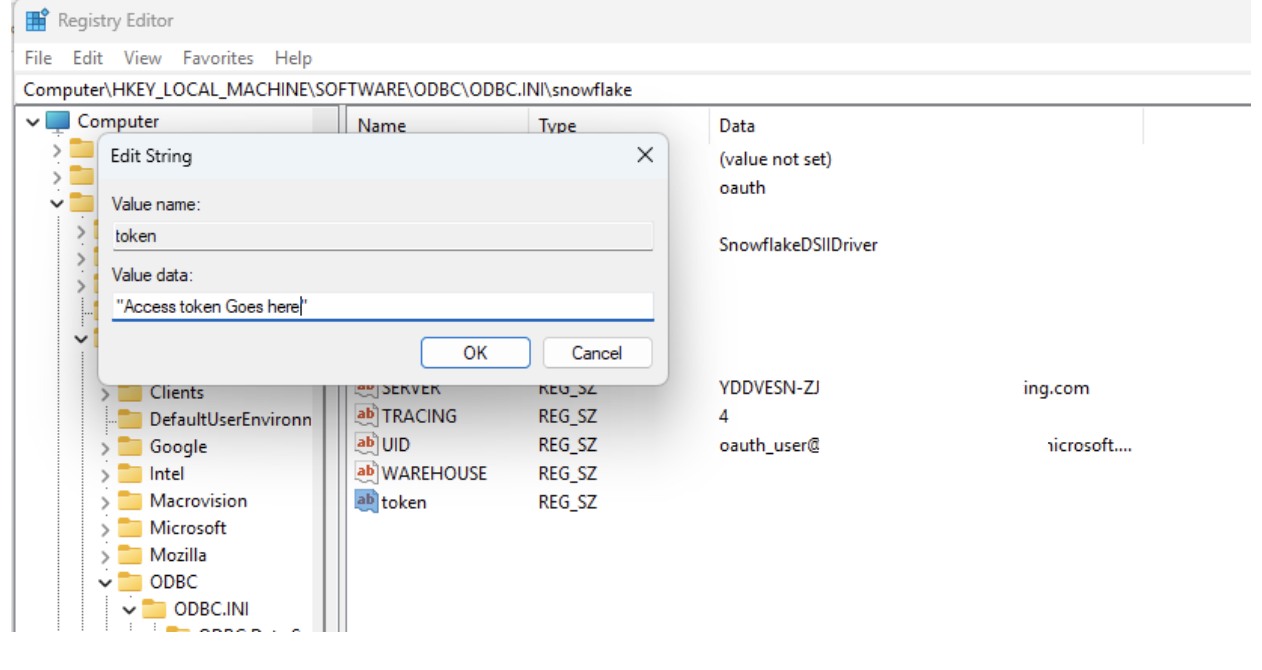This screenshot has width=1262, height=670.
Task: Expand the Macrovision key
Action: pos(105,501)
